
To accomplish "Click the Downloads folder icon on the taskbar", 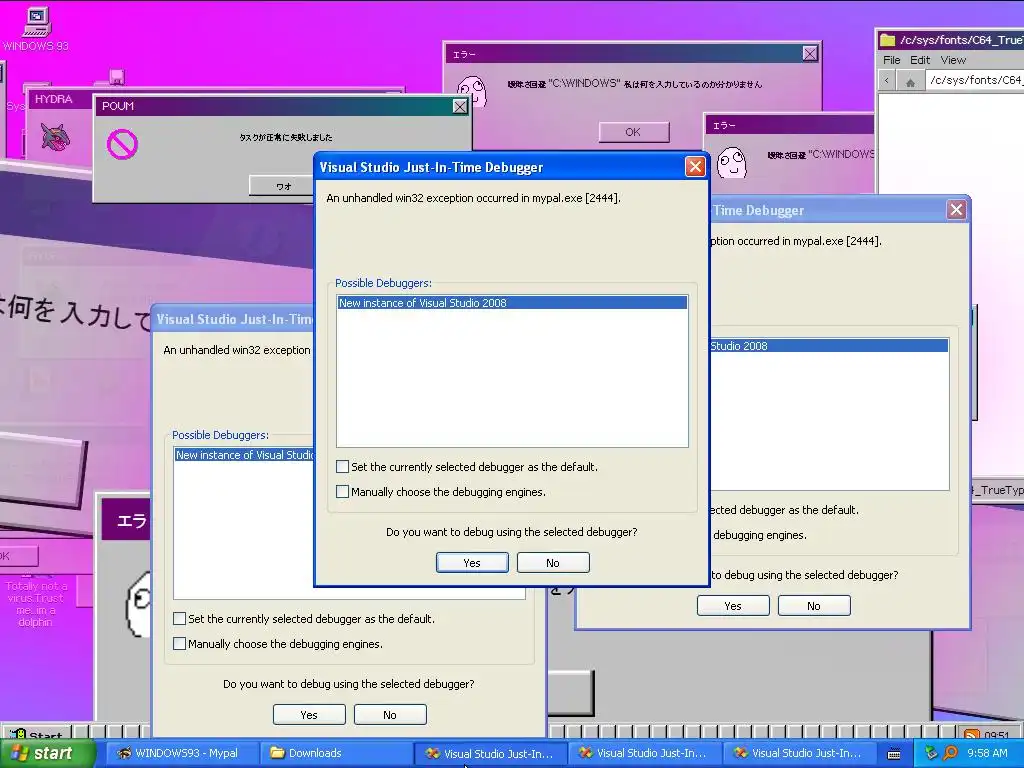I will (277, 753).
